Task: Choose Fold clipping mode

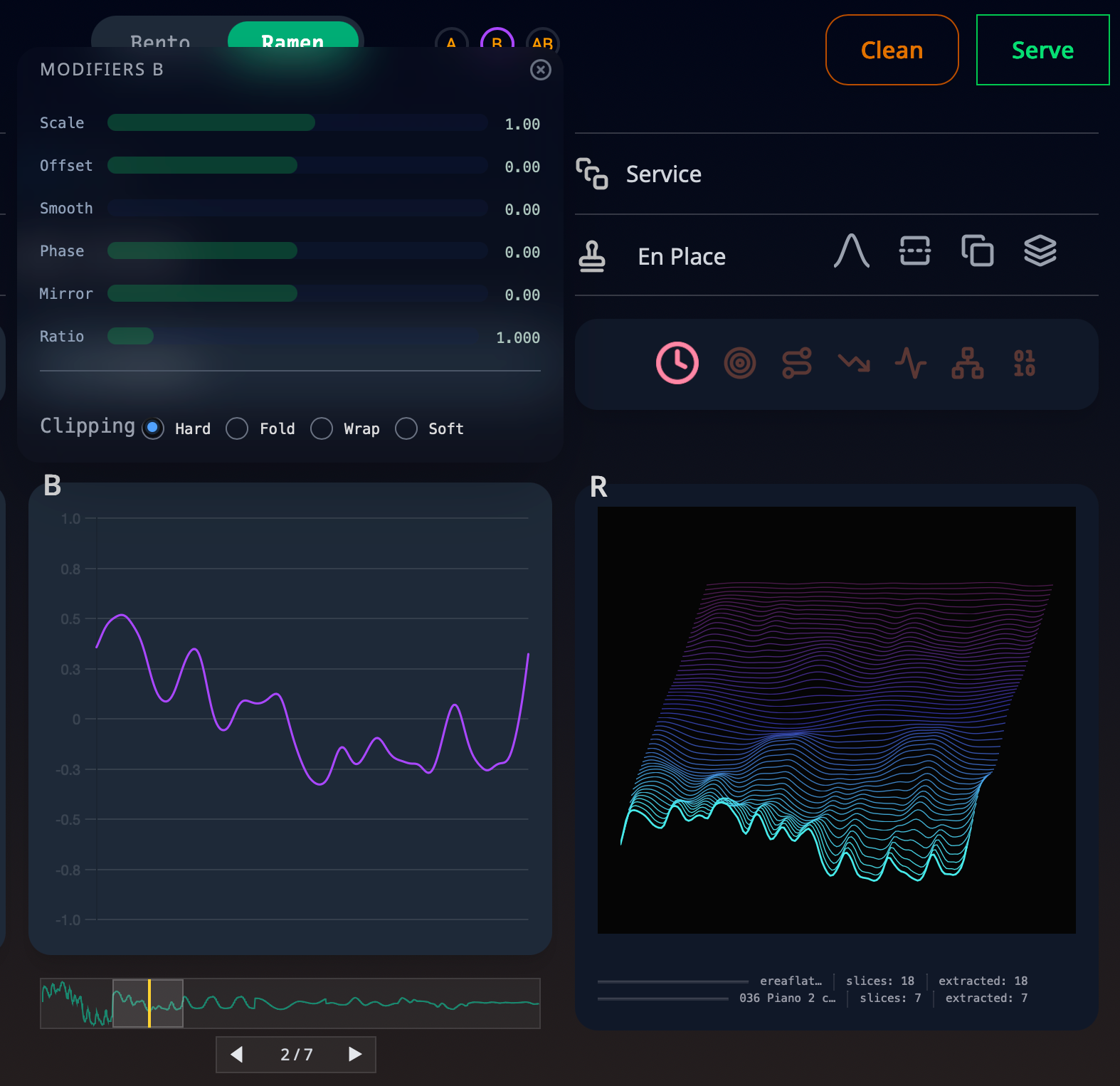Action: point(237,428)
